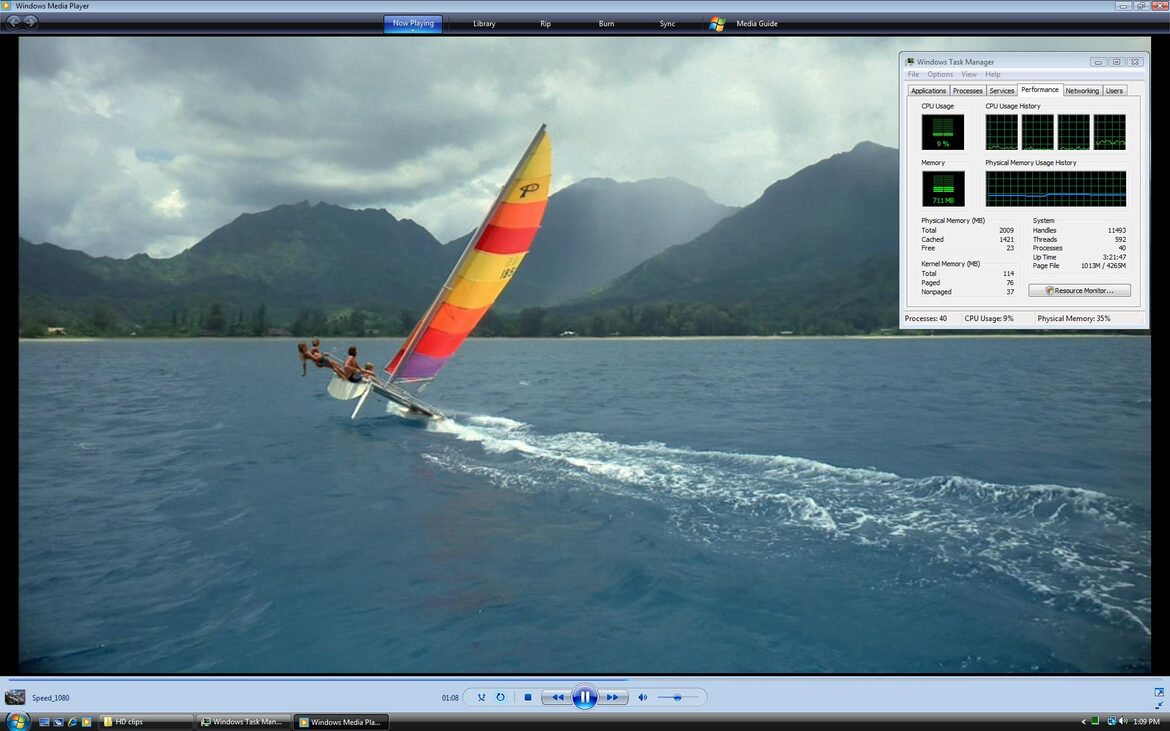Toggle shuffle in the player controls
This screenshot has width=1170, height=731.
click(481, 697)
